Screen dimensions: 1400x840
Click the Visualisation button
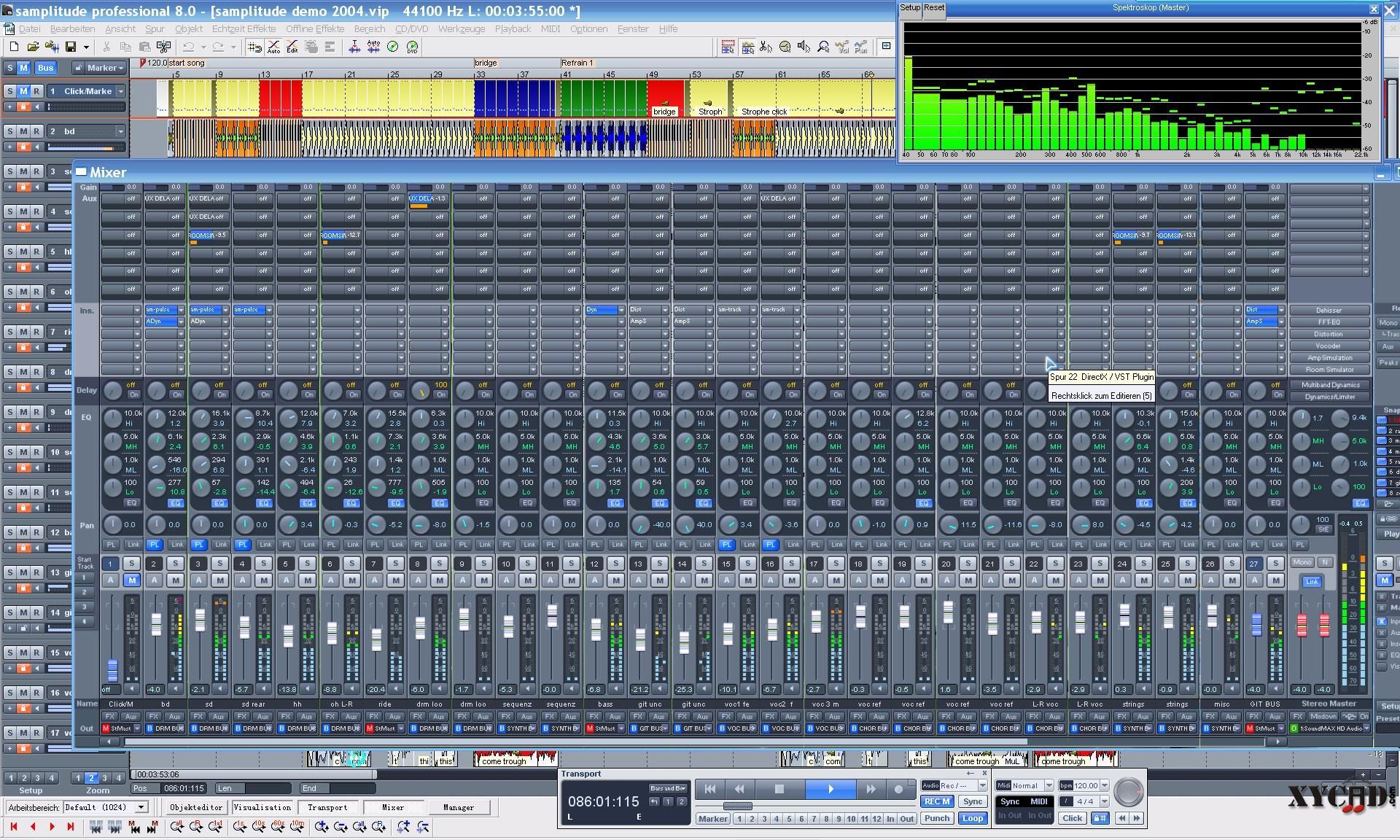click(262, 808)
